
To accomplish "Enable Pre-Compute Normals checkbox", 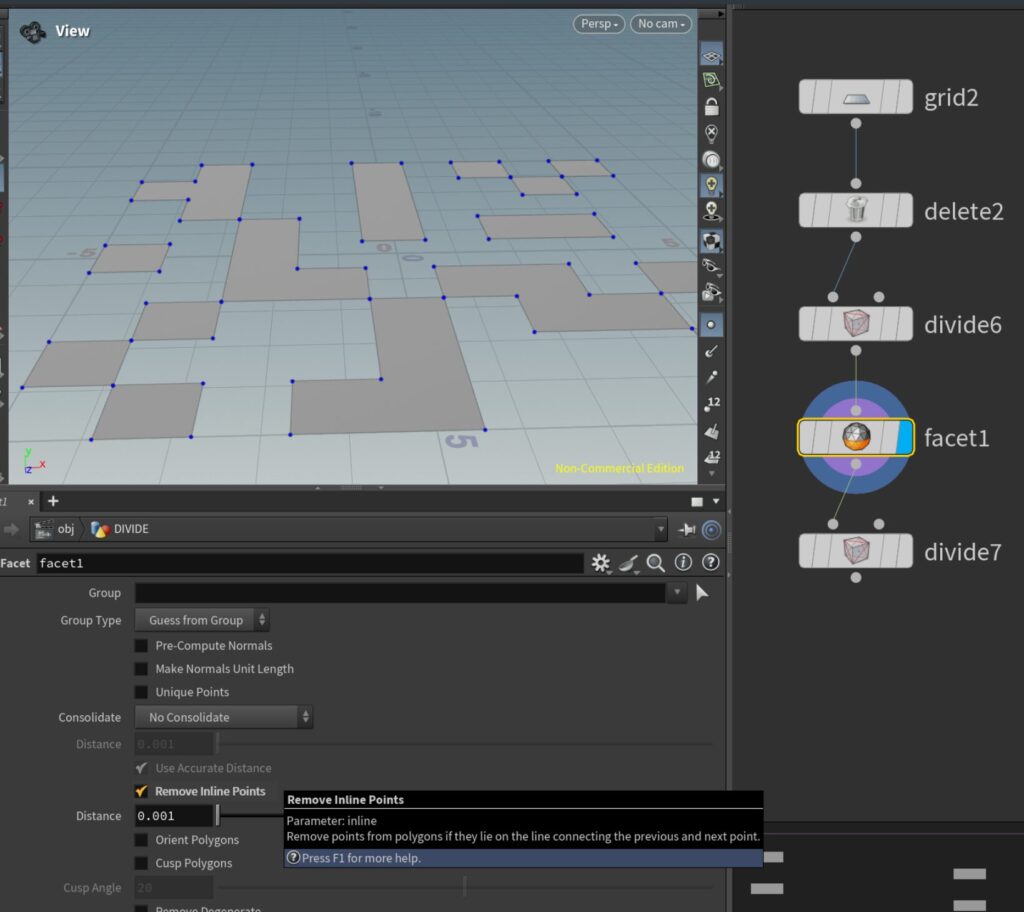I will coord(142,646).
